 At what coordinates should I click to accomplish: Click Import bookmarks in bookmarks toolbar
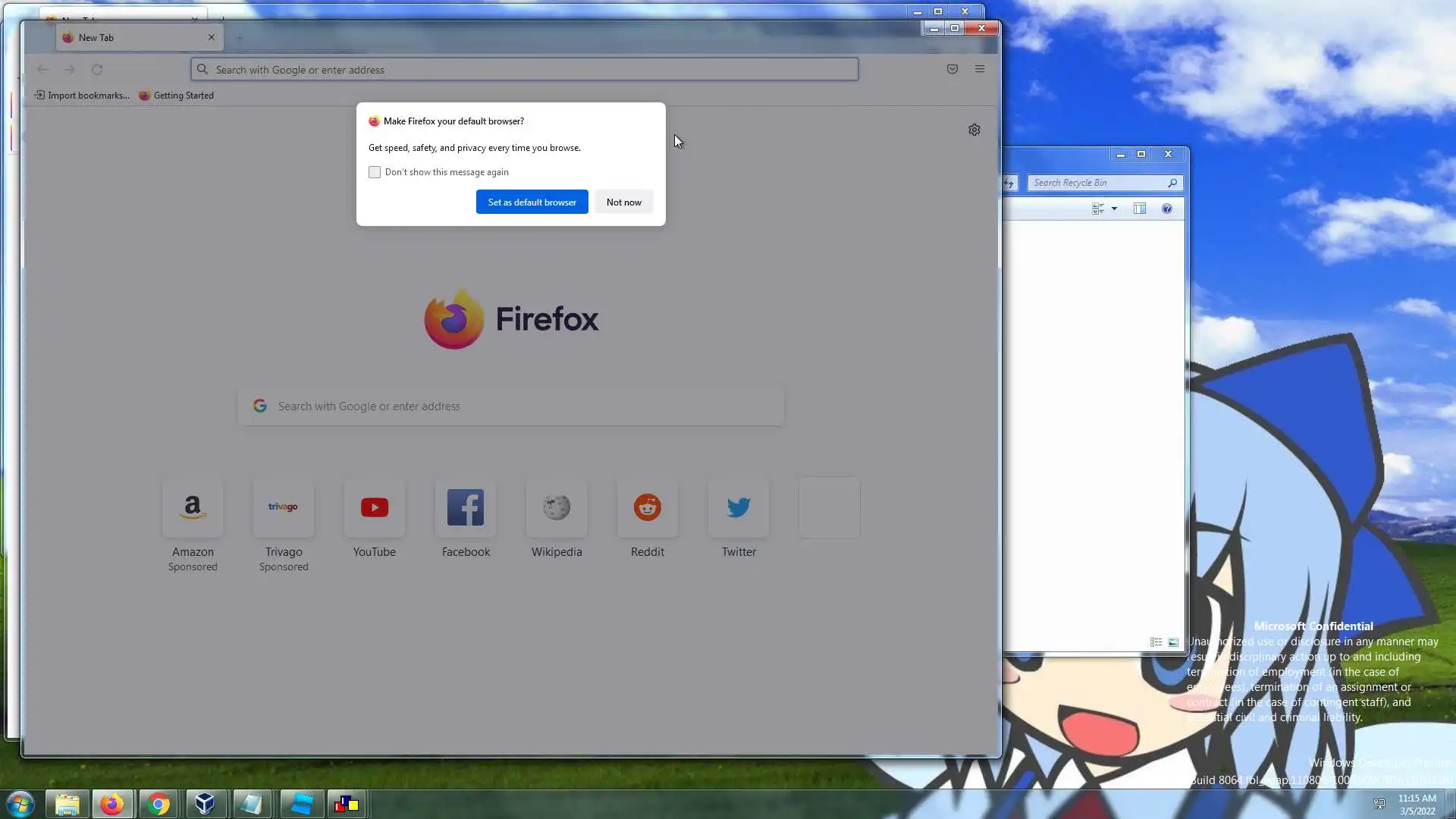[x=82, y=96]
